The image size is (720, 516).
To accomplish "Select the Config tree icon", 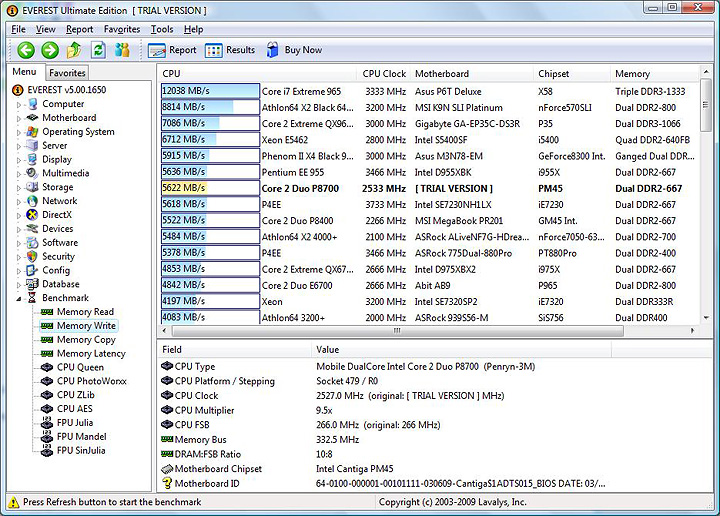I will [x=32, y=270].
